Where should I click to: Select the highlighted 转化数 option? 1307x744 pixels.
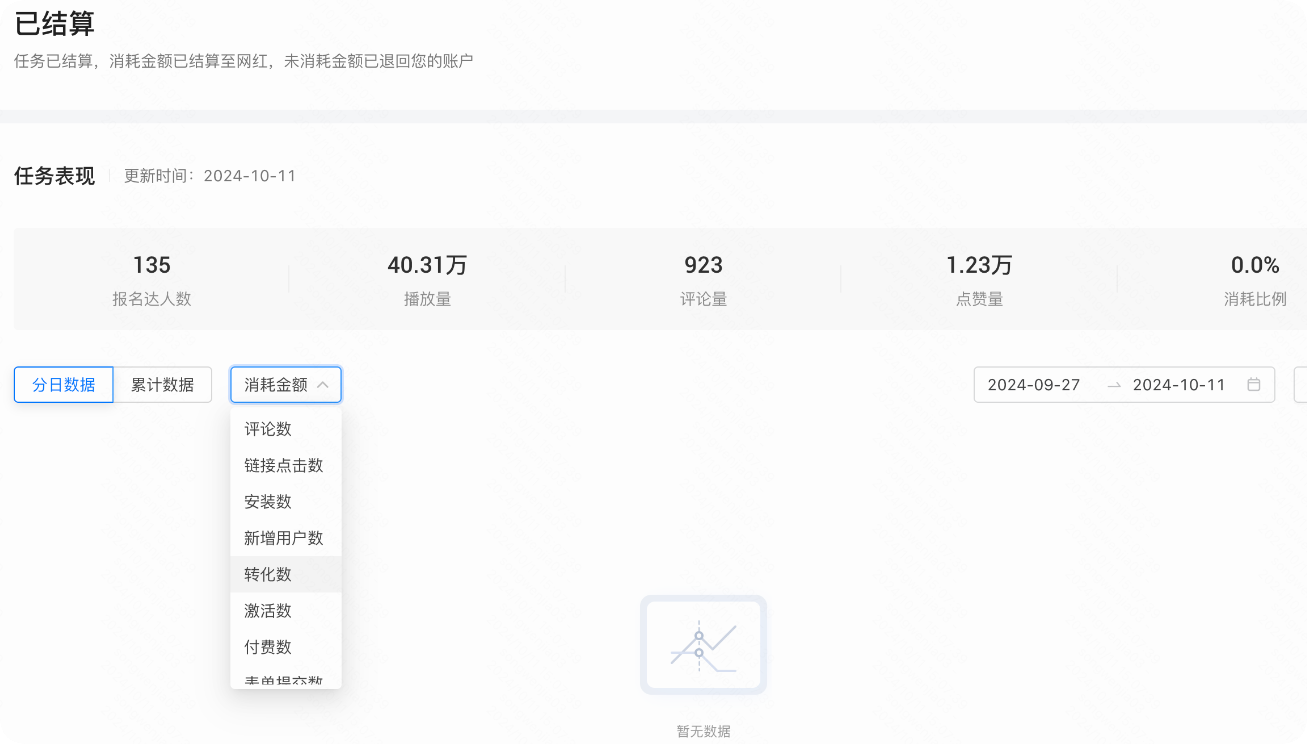tap(268, 573)
